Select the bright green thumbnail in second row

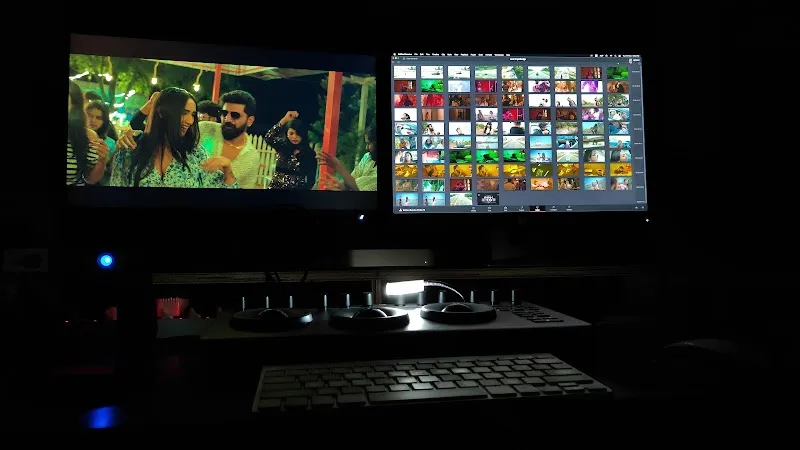(432, 86)
